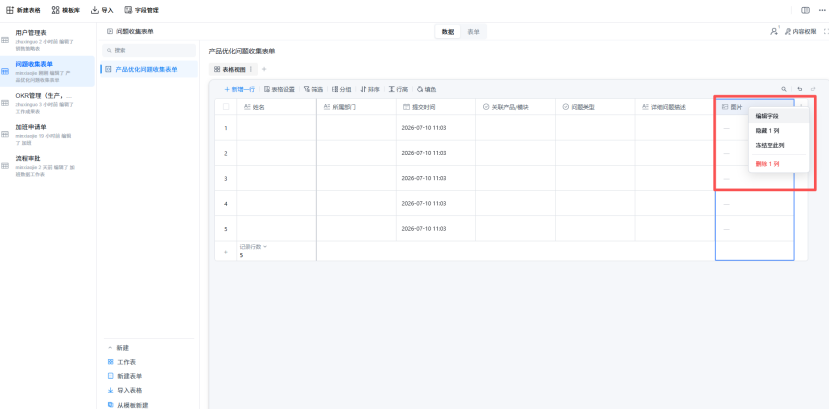Click the 提交时间 column header
The image size is (830, 409).
coord(436,107)
